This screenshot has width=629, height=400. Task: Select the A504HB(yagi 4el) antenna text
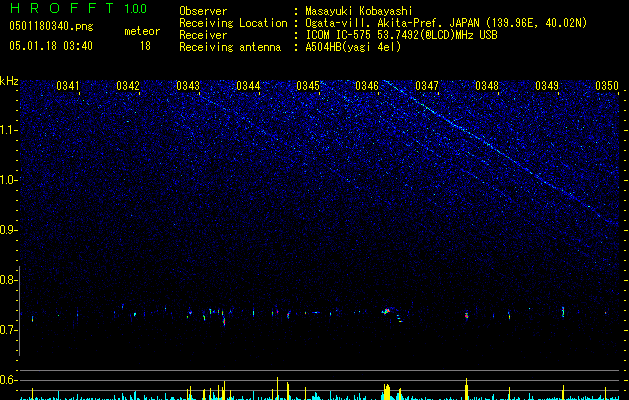point(353,47)
